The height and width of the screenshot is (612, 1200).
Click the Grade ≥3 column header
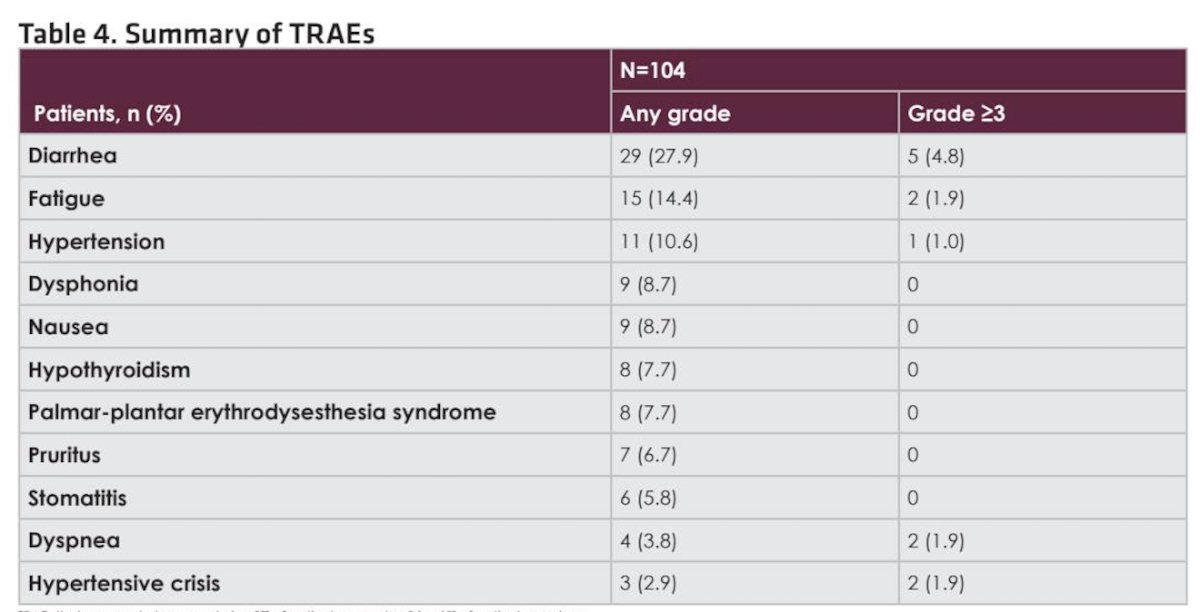pyautogui.click(x=956, y=114)
